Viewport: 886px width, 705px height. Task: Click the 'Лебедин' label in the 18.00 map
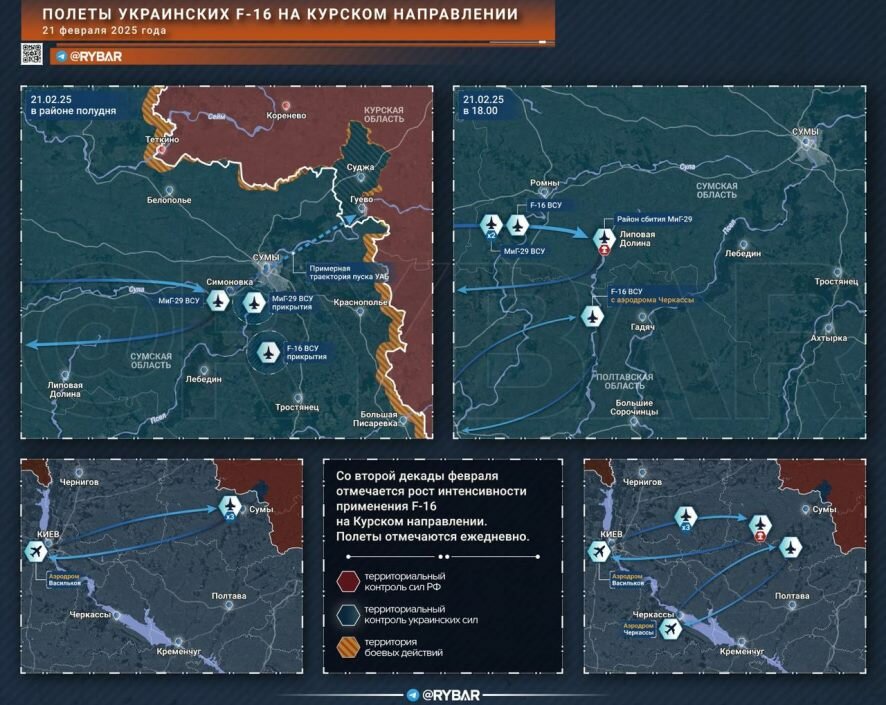tap(742, 254)
